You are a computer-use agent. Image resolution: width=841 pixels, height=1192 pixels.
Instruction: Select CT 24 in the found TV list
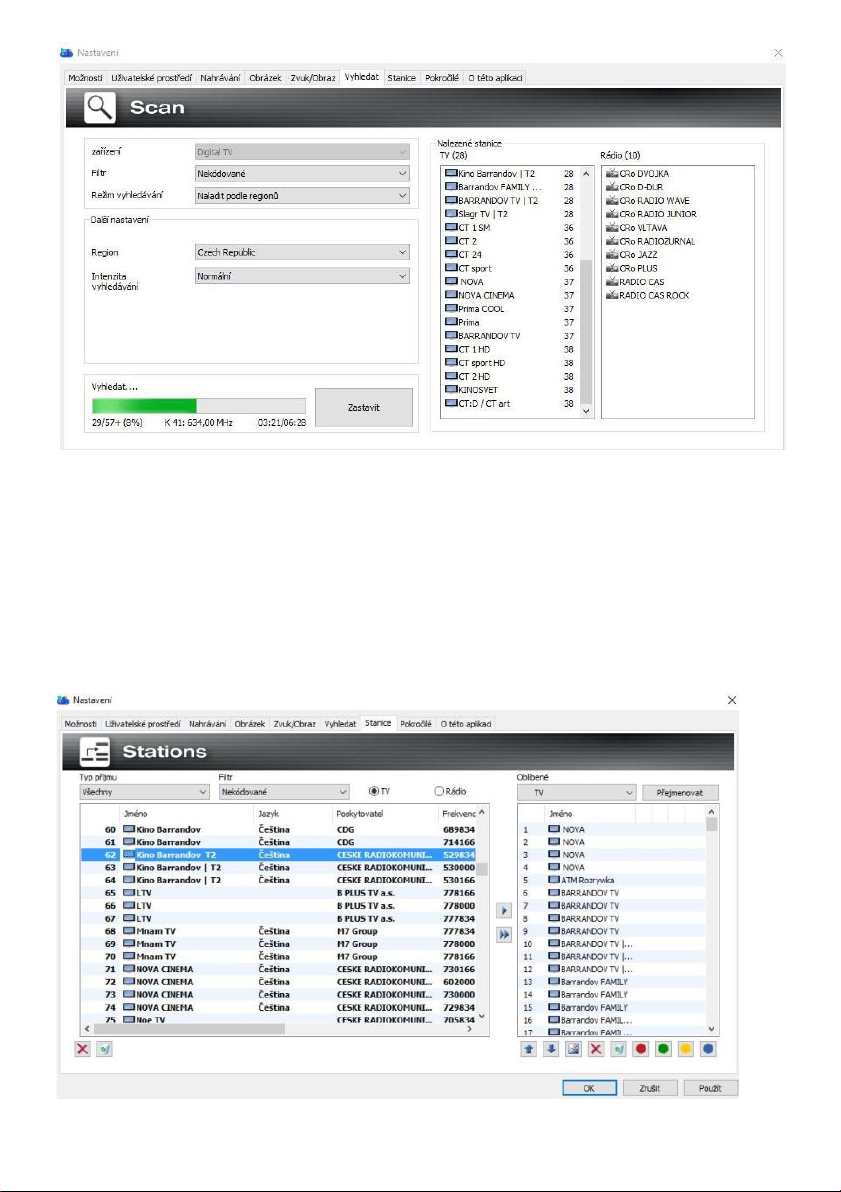(509, 255)
